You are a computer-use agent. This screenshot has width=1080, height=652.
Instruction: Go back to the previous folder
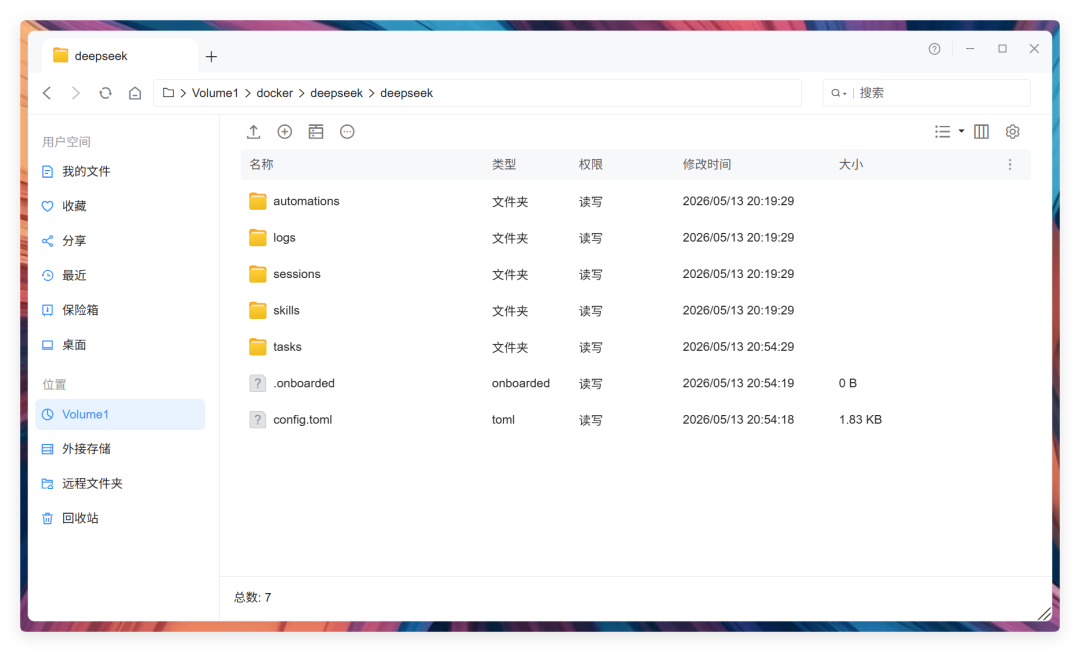[47, 93]
